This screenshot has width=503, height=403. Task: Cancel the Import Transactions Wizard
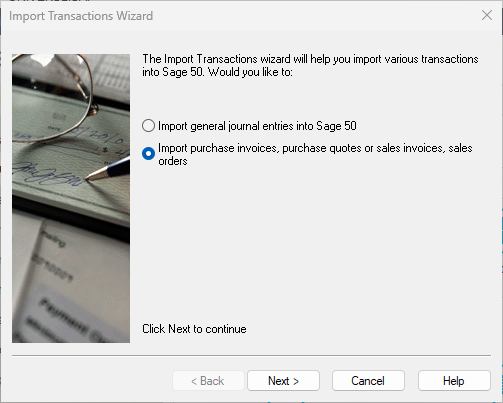click(368, 381)
